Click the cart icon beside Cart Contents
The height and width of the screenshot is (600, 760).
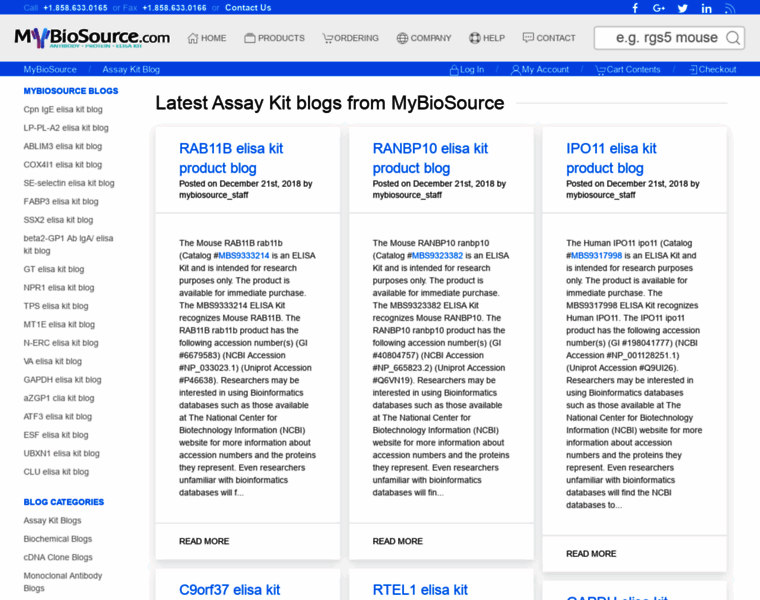click(x=600, y=70)
